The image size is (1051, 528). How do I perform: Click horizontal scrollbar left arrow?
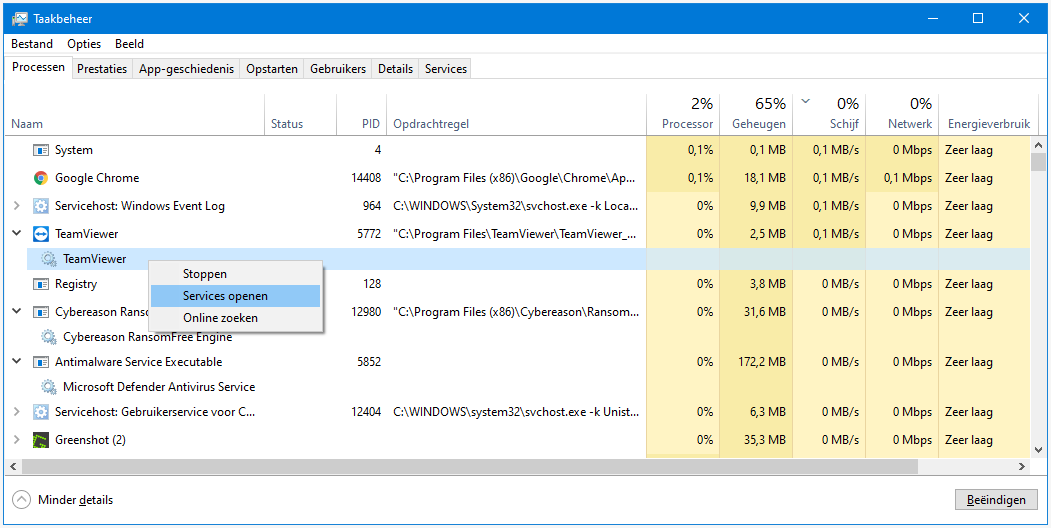[x=14, y=466]
